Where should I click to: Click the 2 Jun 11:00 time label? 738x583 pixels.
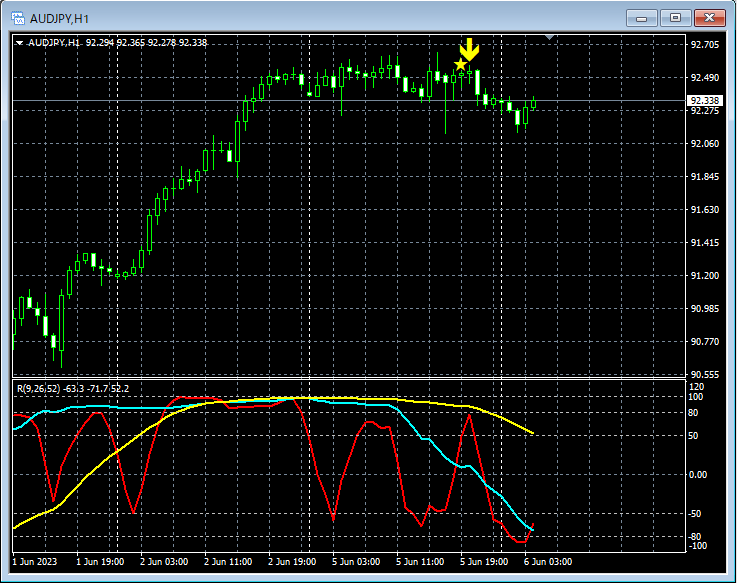click(229, 562)
